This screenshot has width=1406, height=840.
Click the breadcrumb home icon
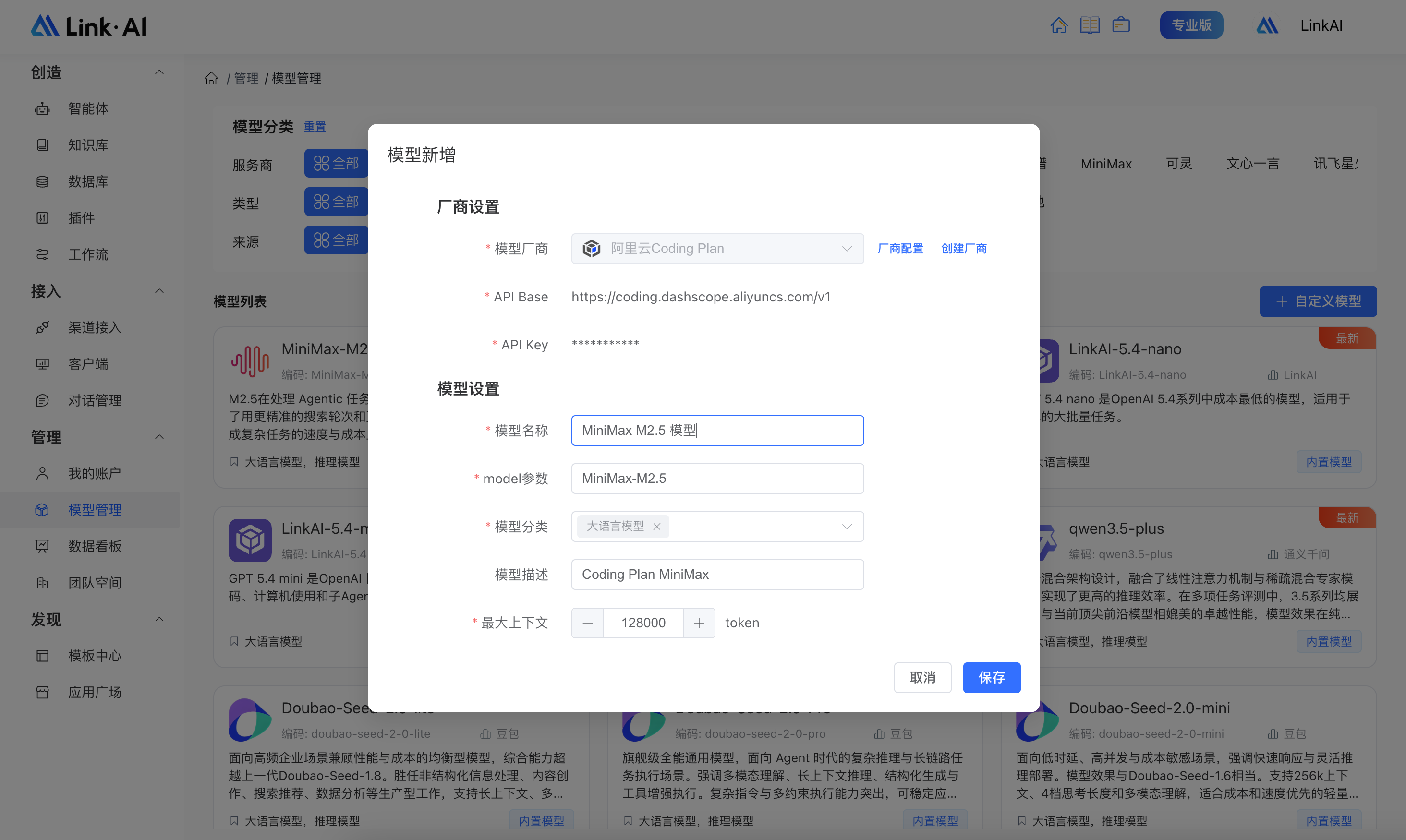pos(211,78)
